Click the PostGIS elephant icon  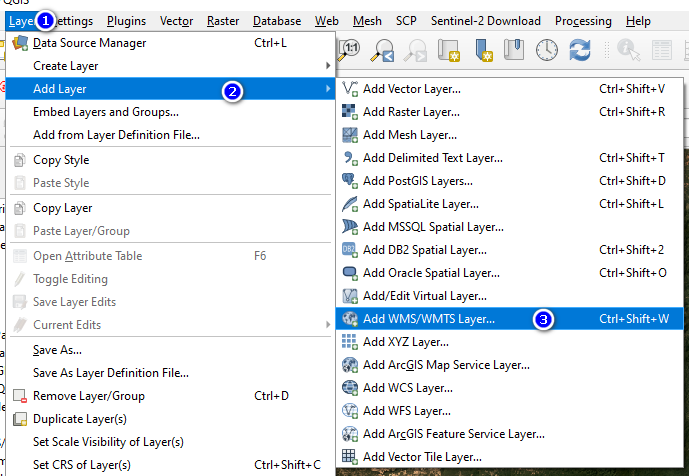pyautogui.click(x=350, y=181)
